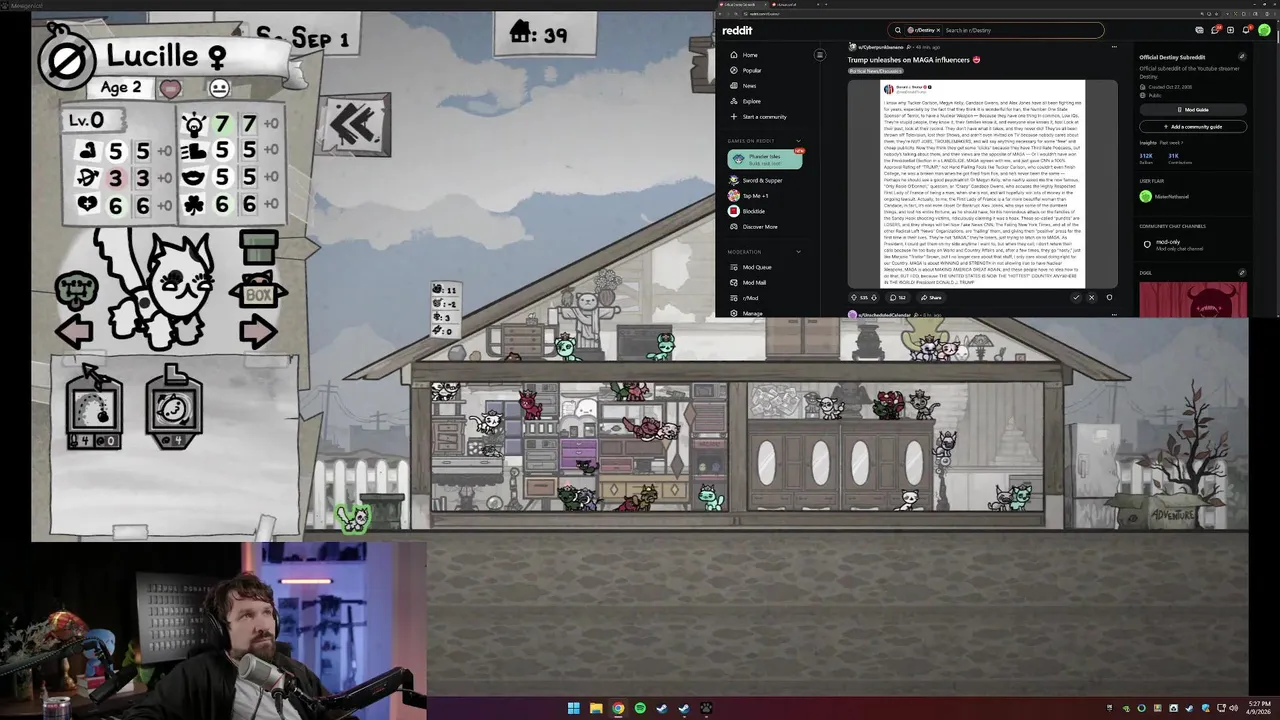Viewport: 1280px width, 720px height.
Task: Collapse the Games on Reddit section
Action: (797, 141)
